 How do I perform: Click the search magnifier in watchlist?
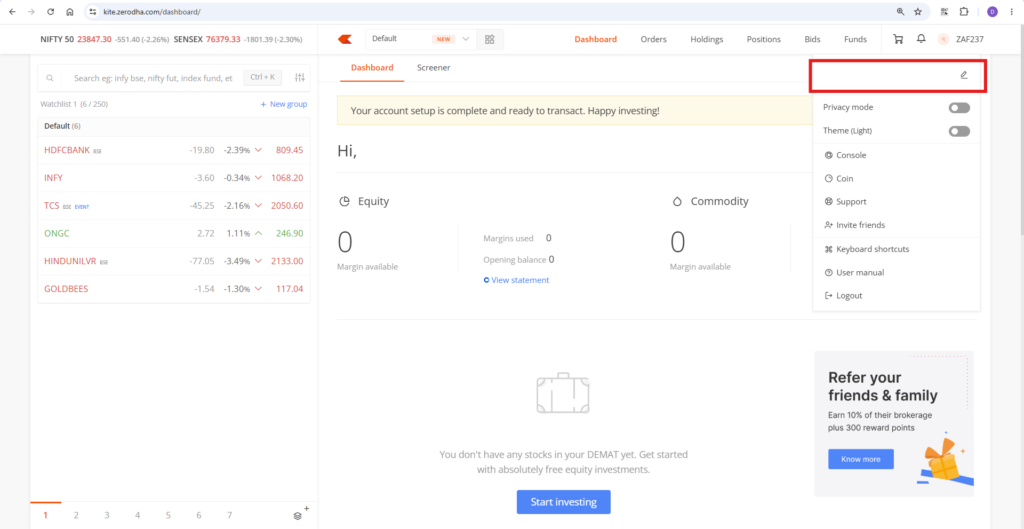(50, 78)
